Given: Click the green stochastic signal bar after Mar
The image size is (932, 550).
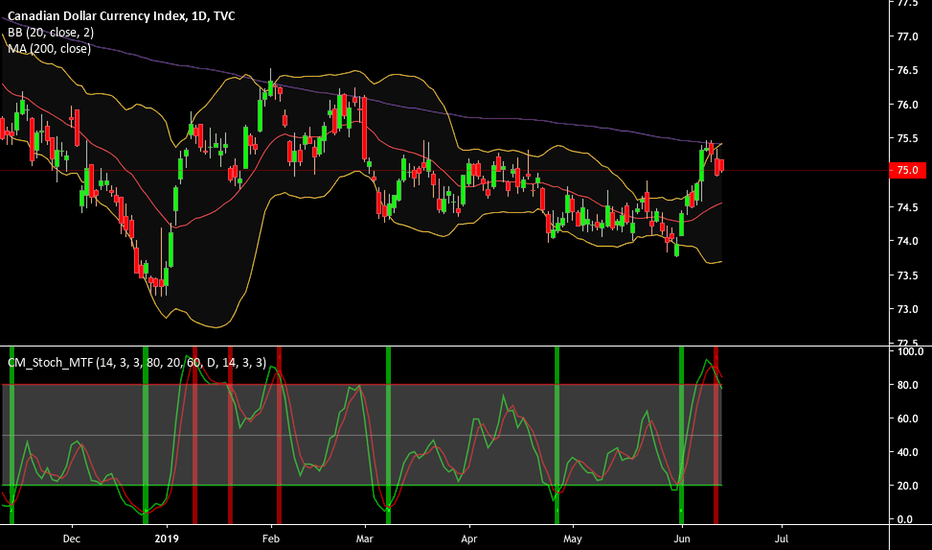Looking at the screenshot, I should coord(389,435).
